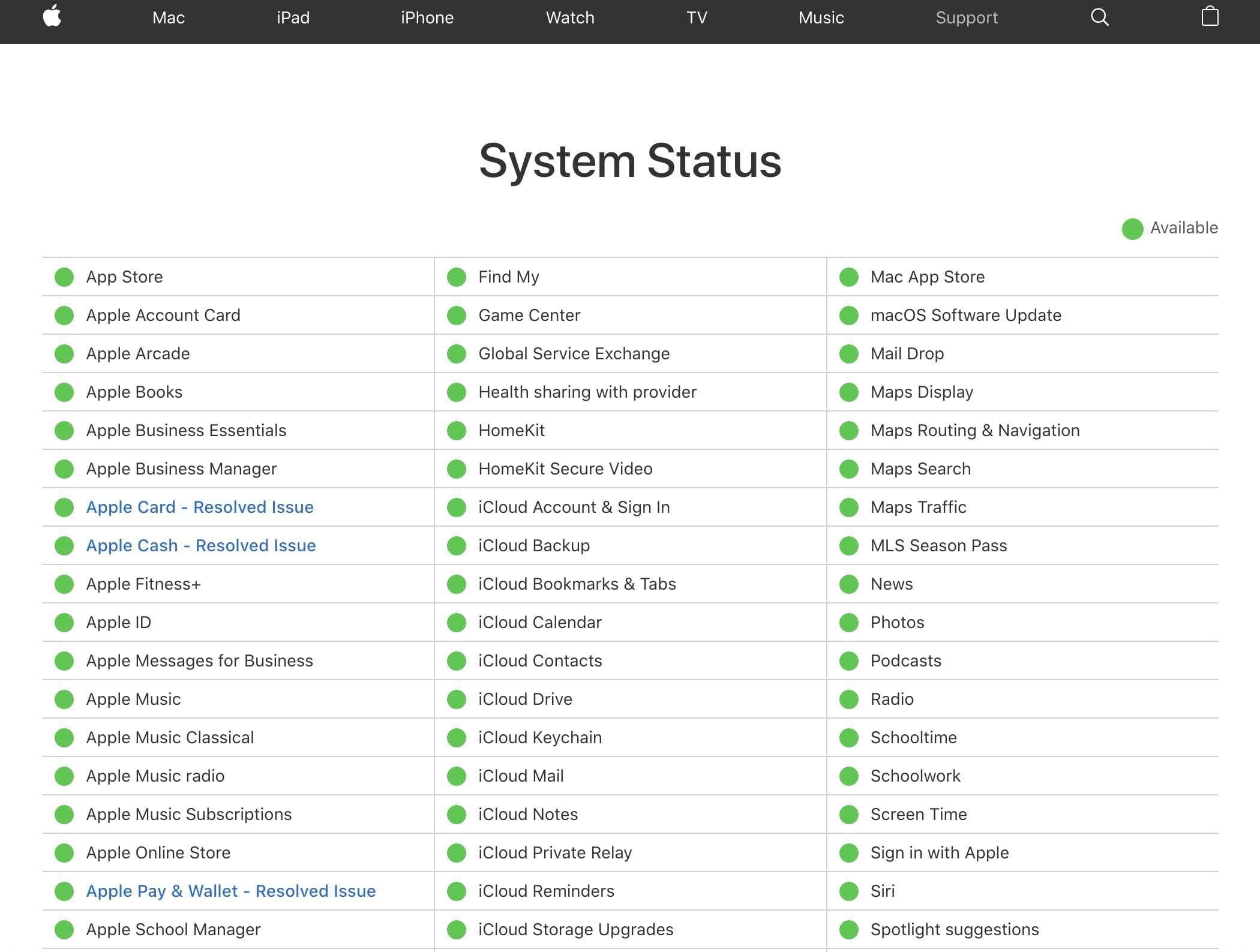1260x952 pixels.
Task: Click the Apple logo icon
Action: coord(52,16)
